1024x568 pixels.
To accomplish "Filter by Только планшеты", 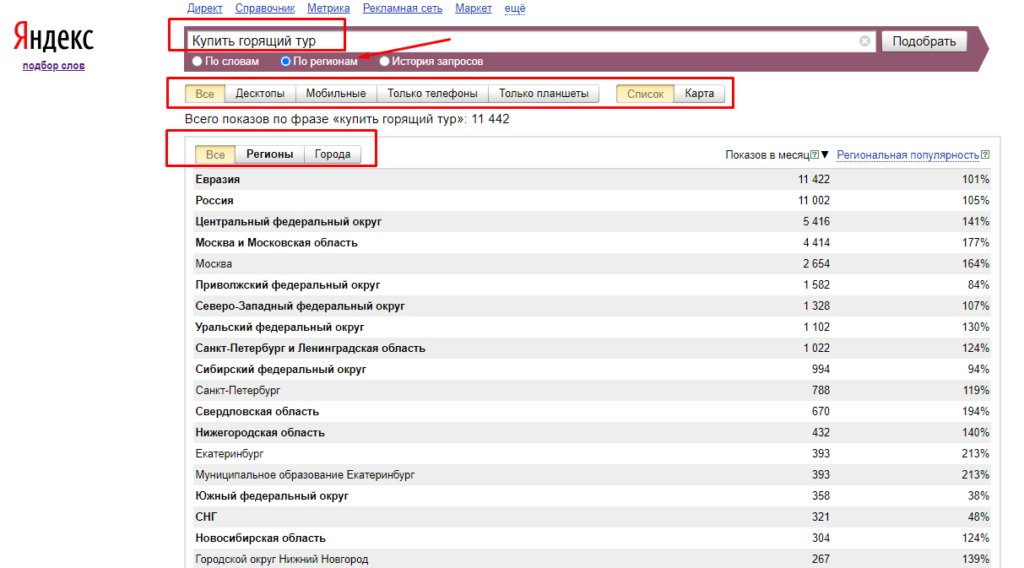I will (544, 94).
